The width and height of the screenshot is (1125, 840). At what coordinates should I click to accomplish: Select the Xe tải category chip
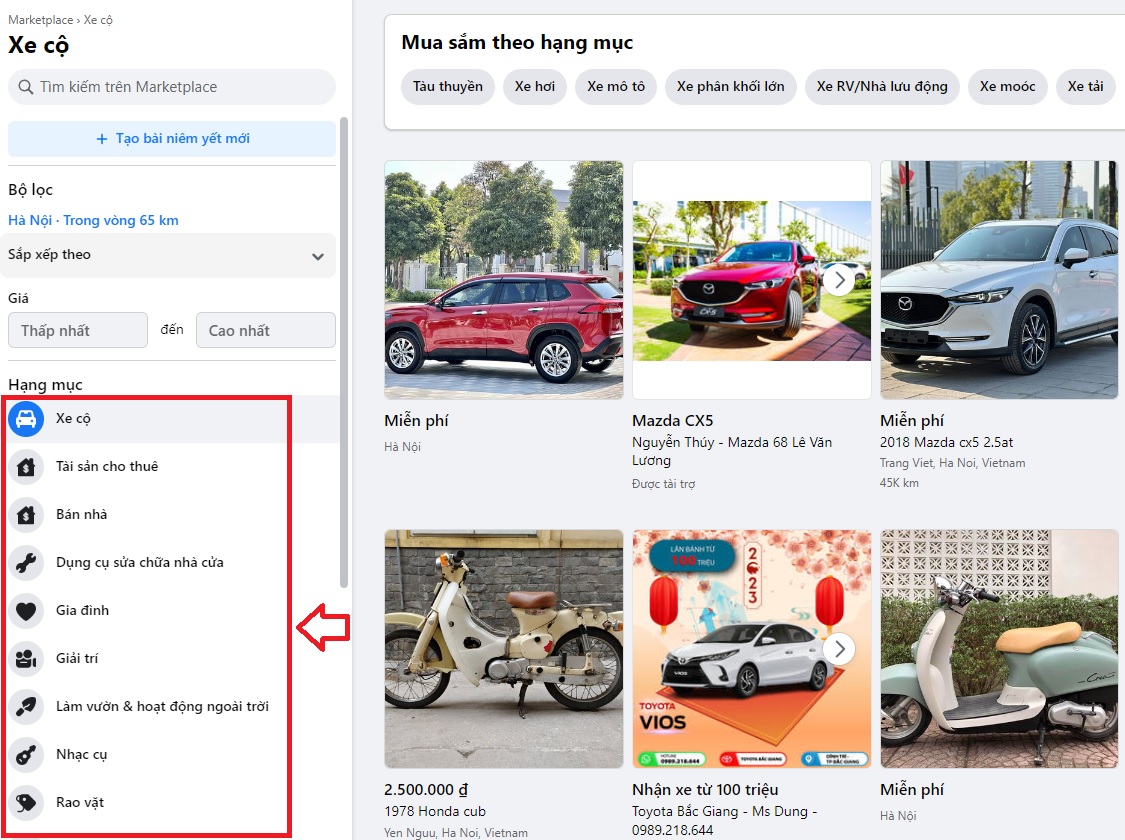1085,87
